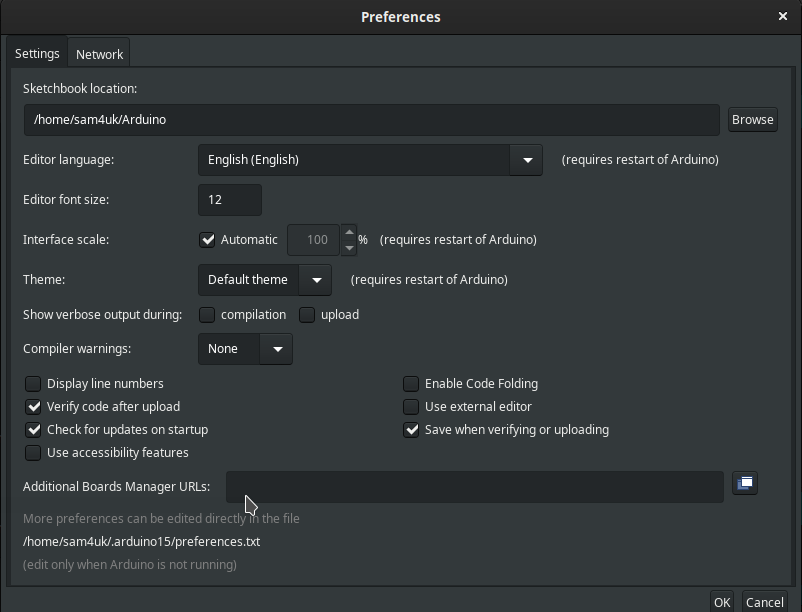Enable Display line numbers

click(x=33, y=383)
